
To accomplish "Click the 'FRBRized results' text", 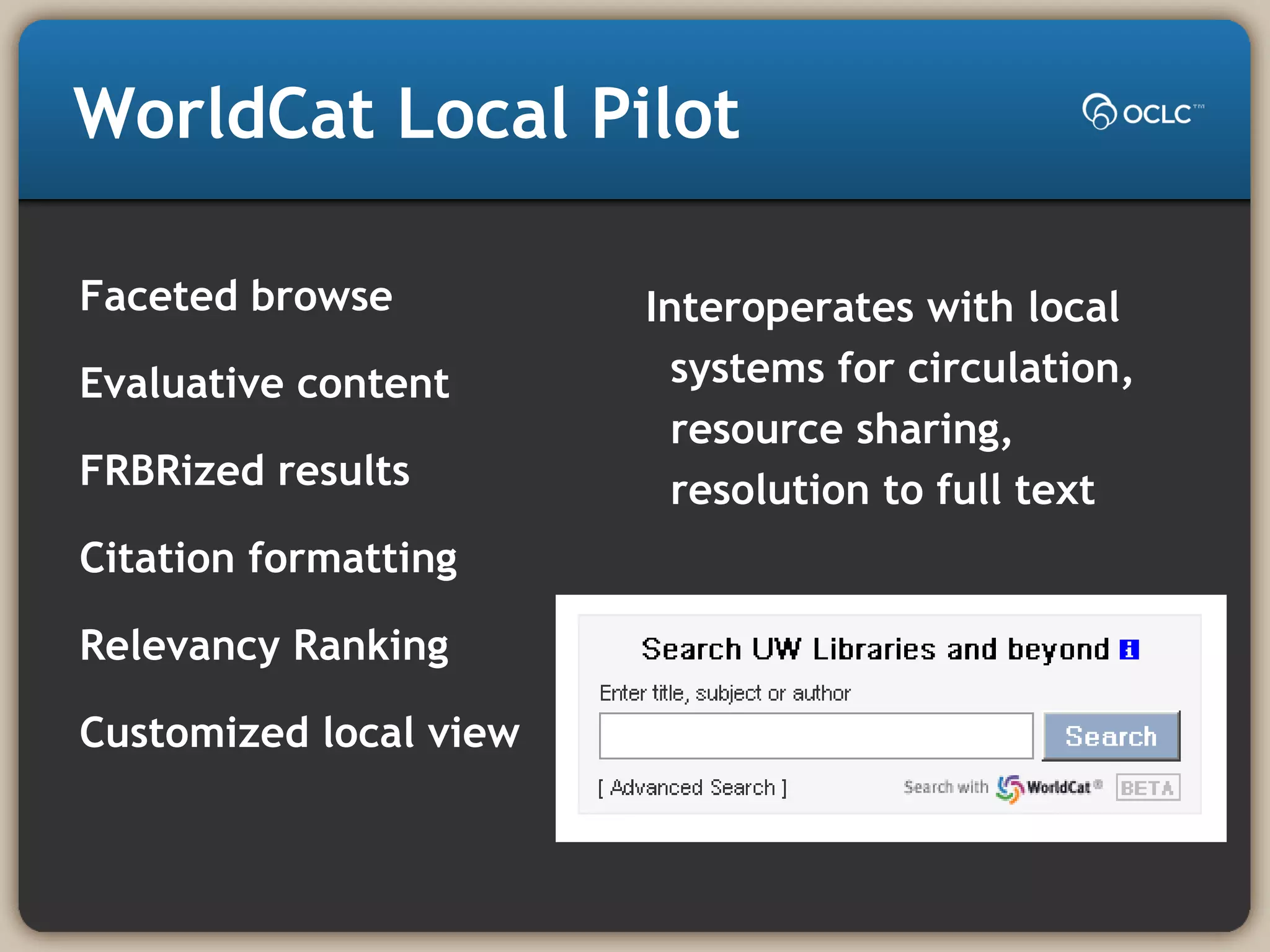I will click(245, 470).
